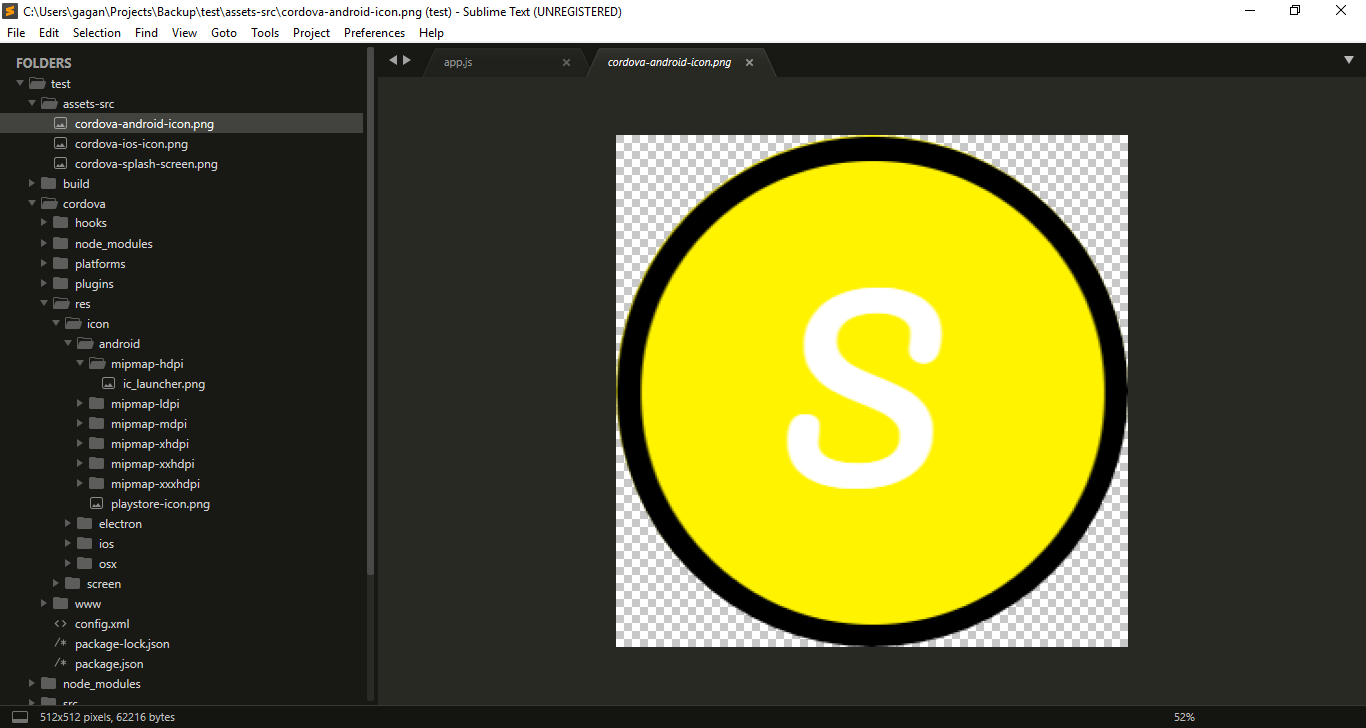Expand the build folder
This screenshot has width=1366, height=728.
click(33, 184)
